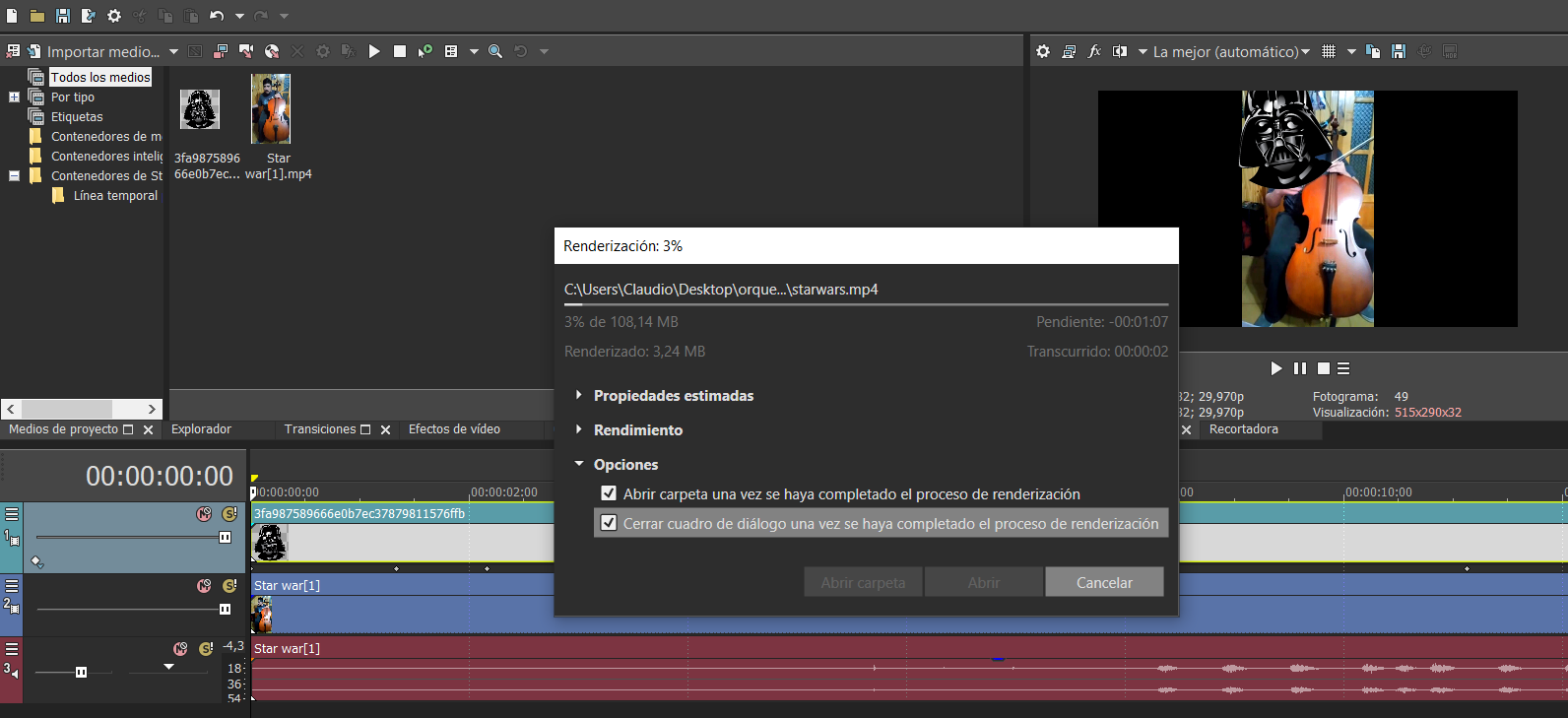Open a project using the folder icon
Screen dimensions: 1568x718
coord(36,16)
